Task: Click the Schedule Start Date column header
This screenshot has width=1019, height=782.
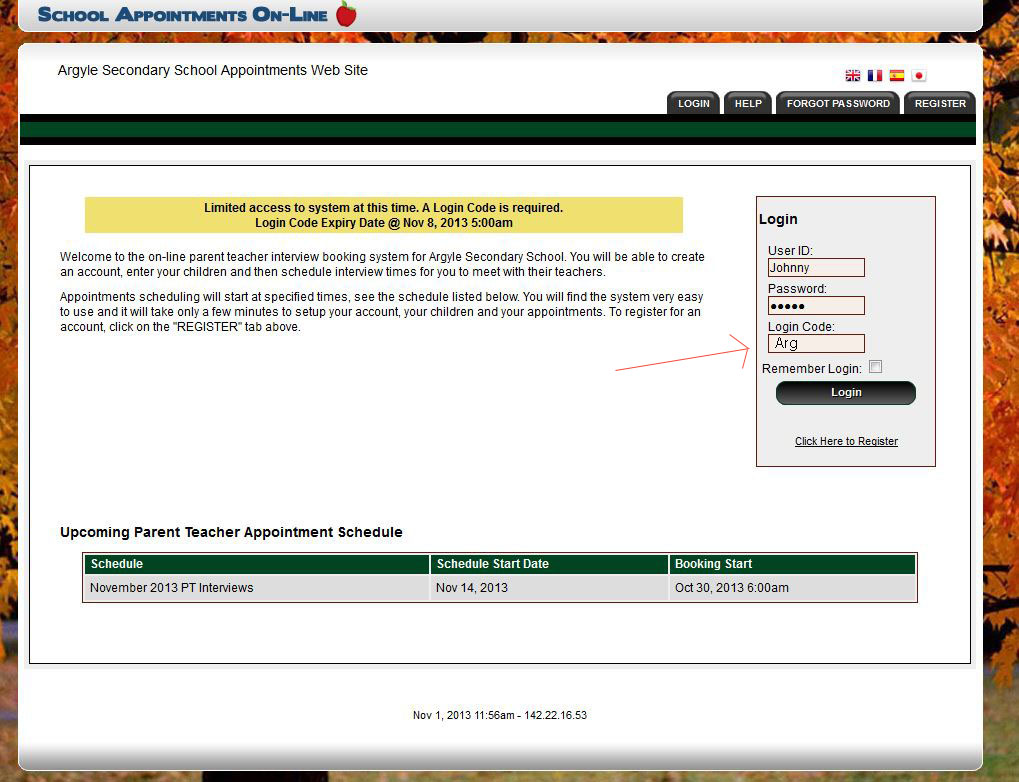Action: 549,564
